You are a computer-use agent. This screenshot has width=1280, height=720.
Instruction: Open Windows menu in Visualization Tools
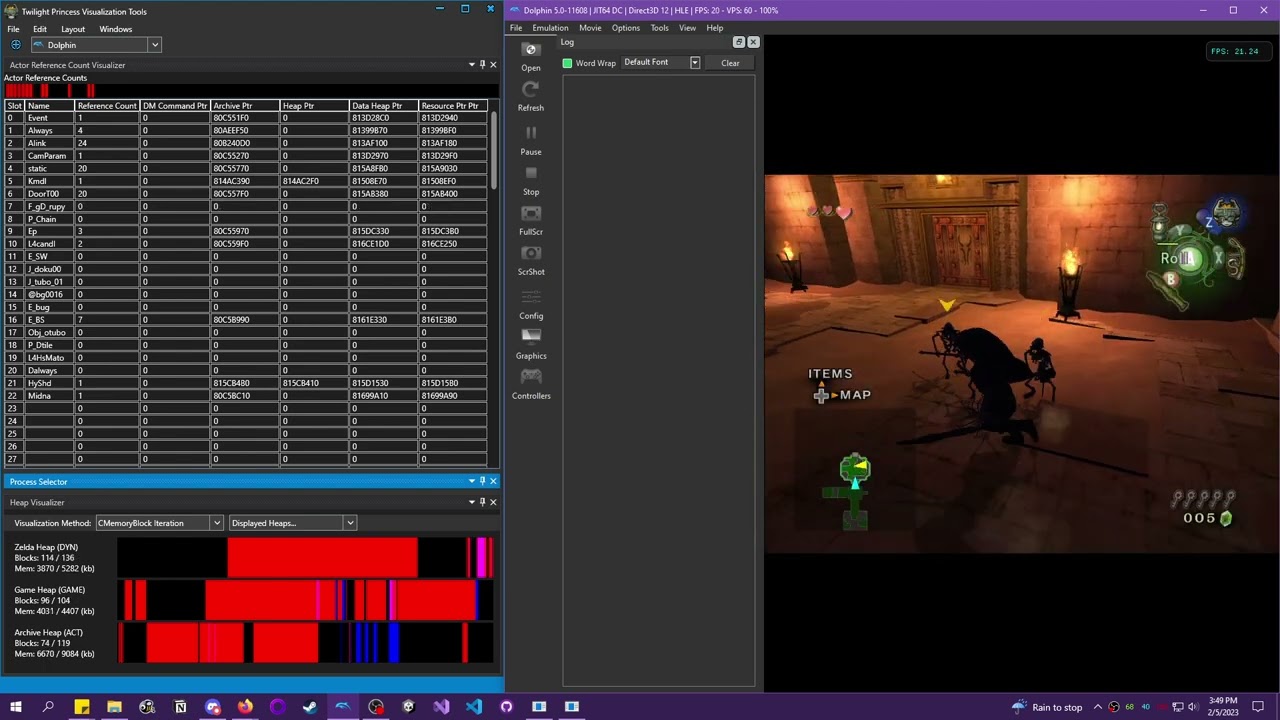point(115,29)
